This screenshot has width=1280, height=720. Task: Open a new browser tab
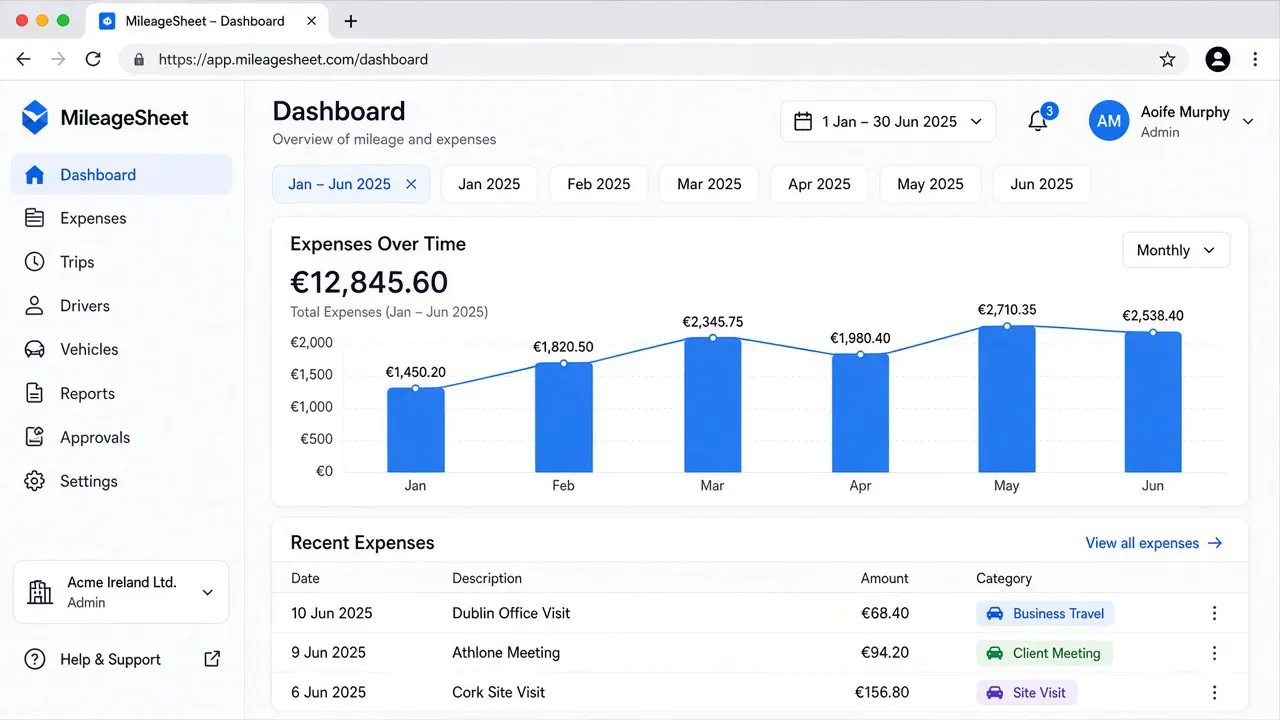click(x=350, y=21)
